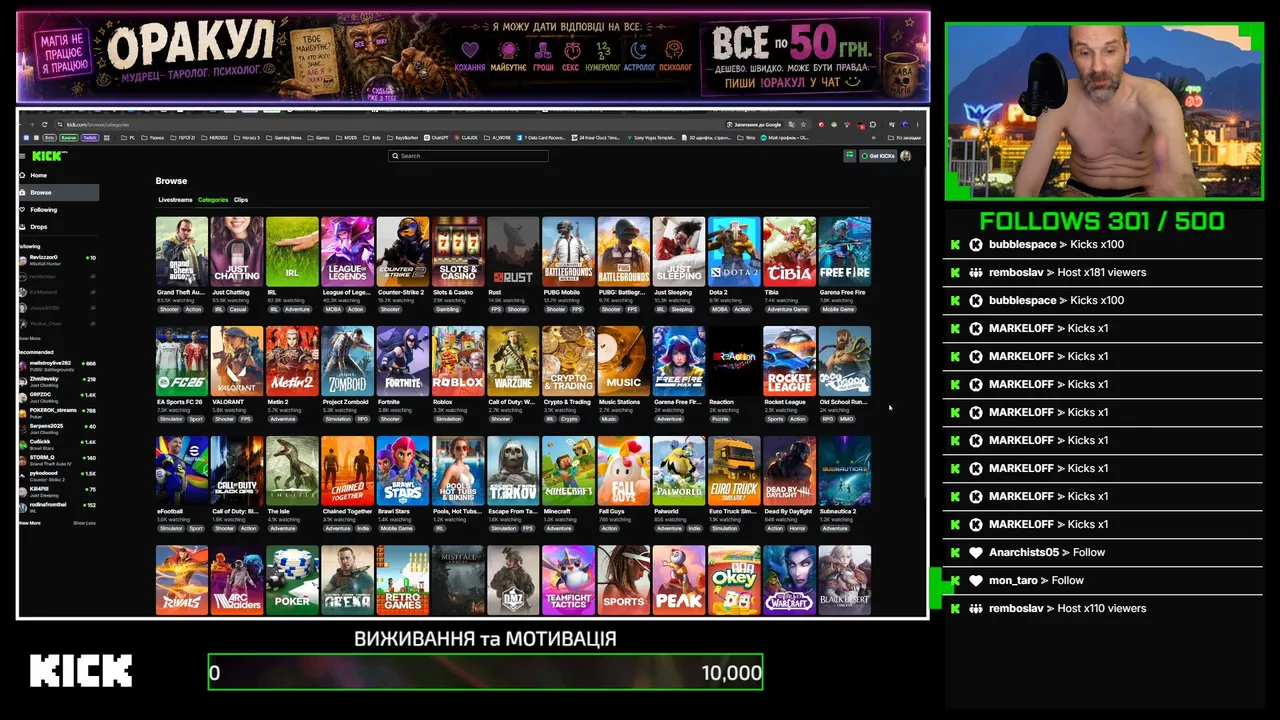Open the League of Legends category thumbnail
1280x720 pixels.
pos(347,251)
